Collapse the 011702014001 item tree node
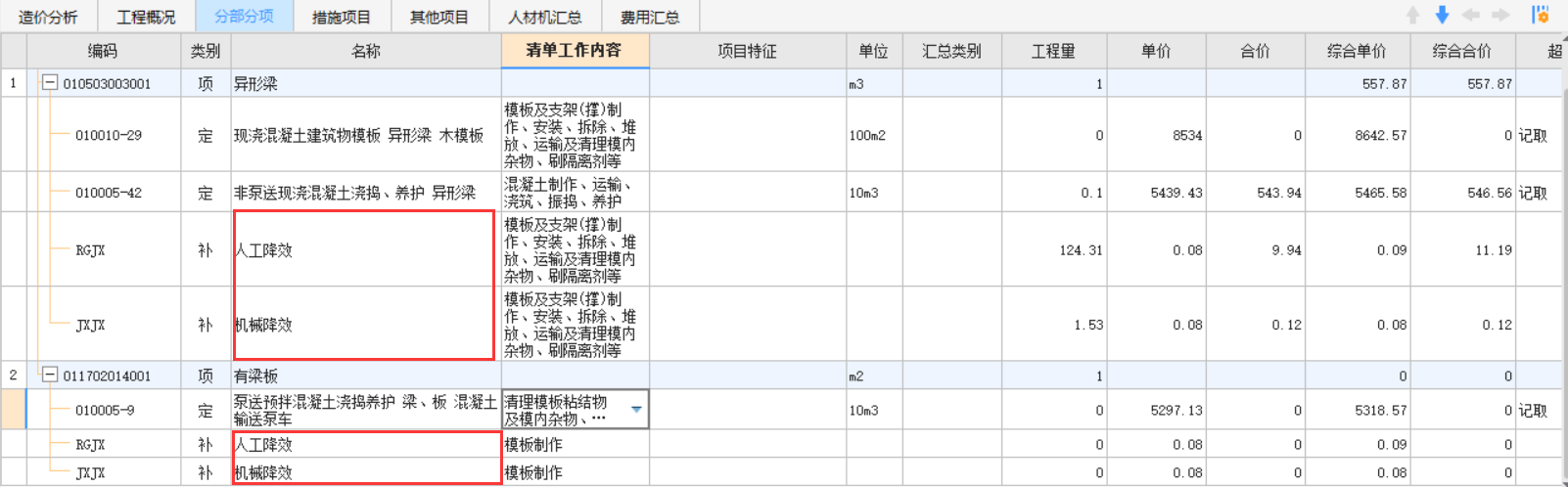The width and height of the screenshot is (1568, 487). pyautogui.click(x=50, y=376)
